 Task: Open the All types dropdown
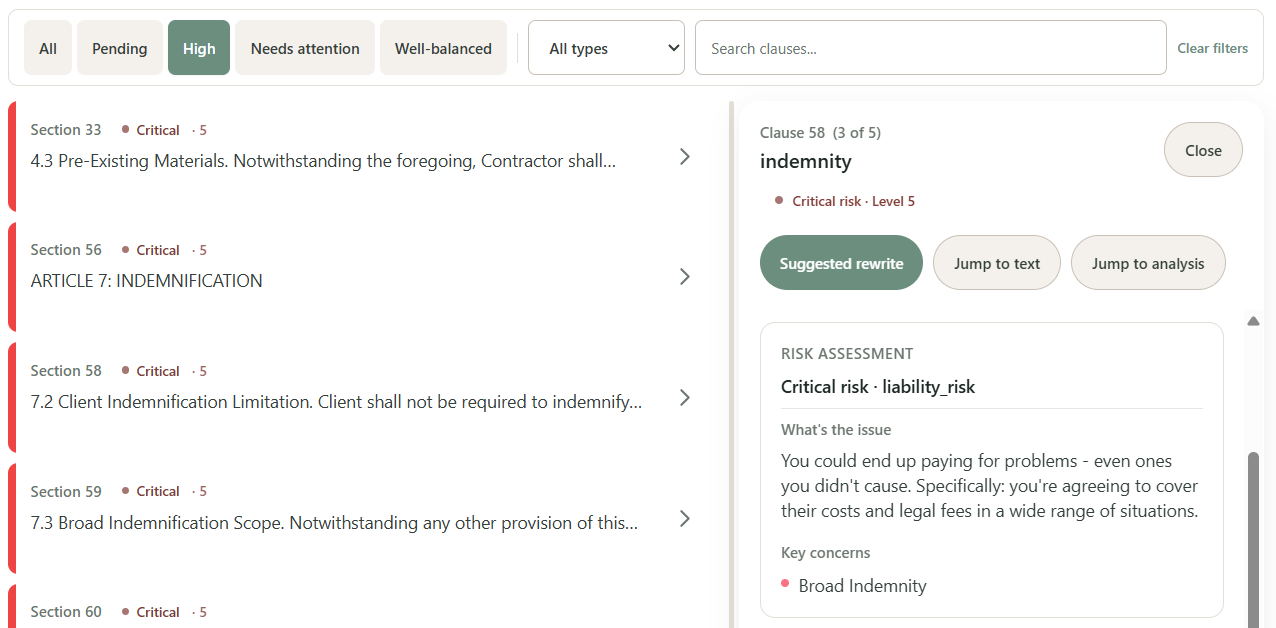click(605, 47)
